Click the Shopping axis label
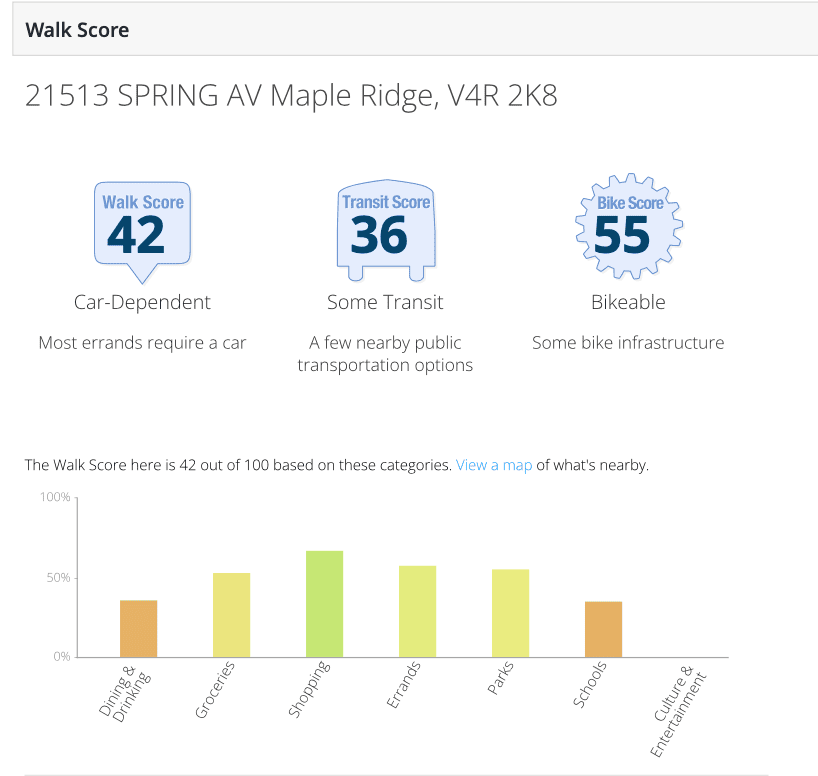 (309, 689)
